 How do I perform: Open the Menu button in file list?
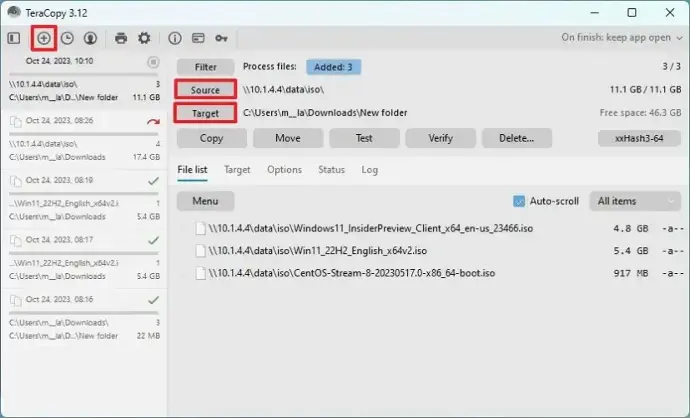pos(206,202)
